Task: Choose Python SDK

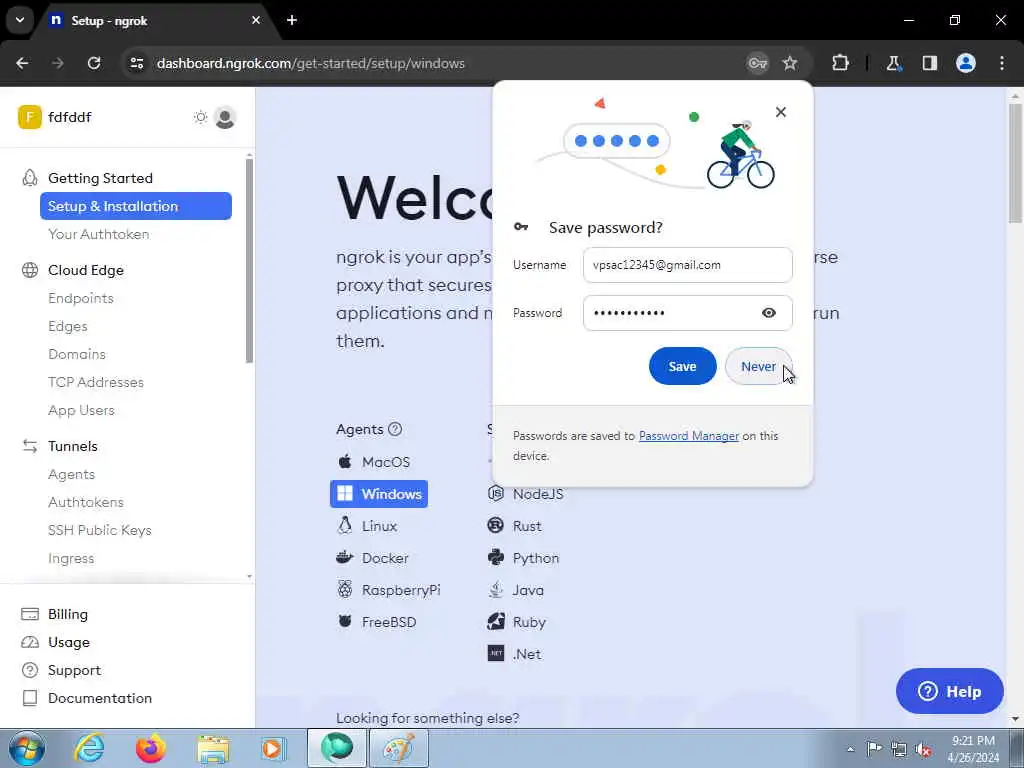Action: point(524,558)
